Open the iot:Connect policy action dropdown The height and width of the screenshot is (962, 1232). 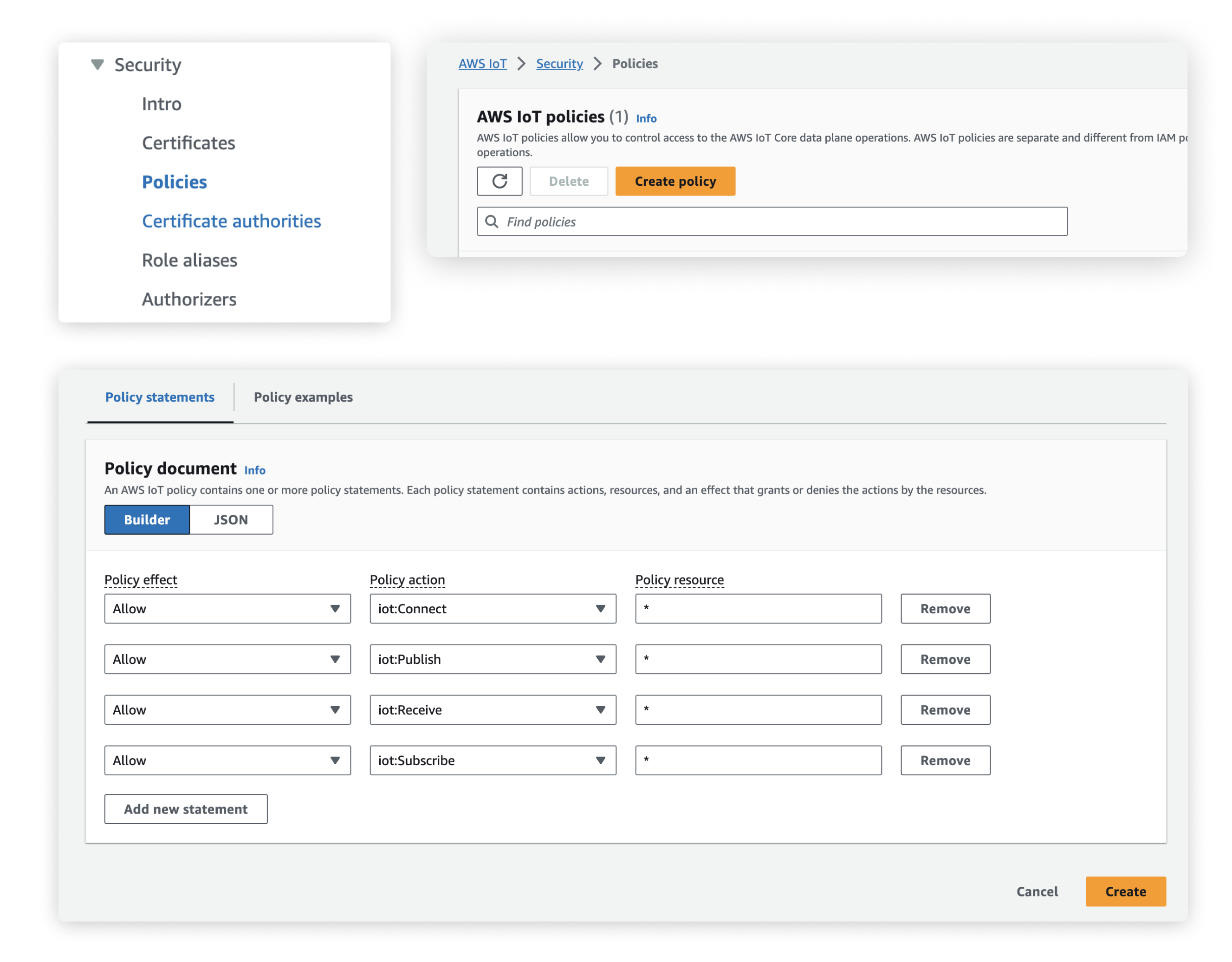tap(493, 609)
